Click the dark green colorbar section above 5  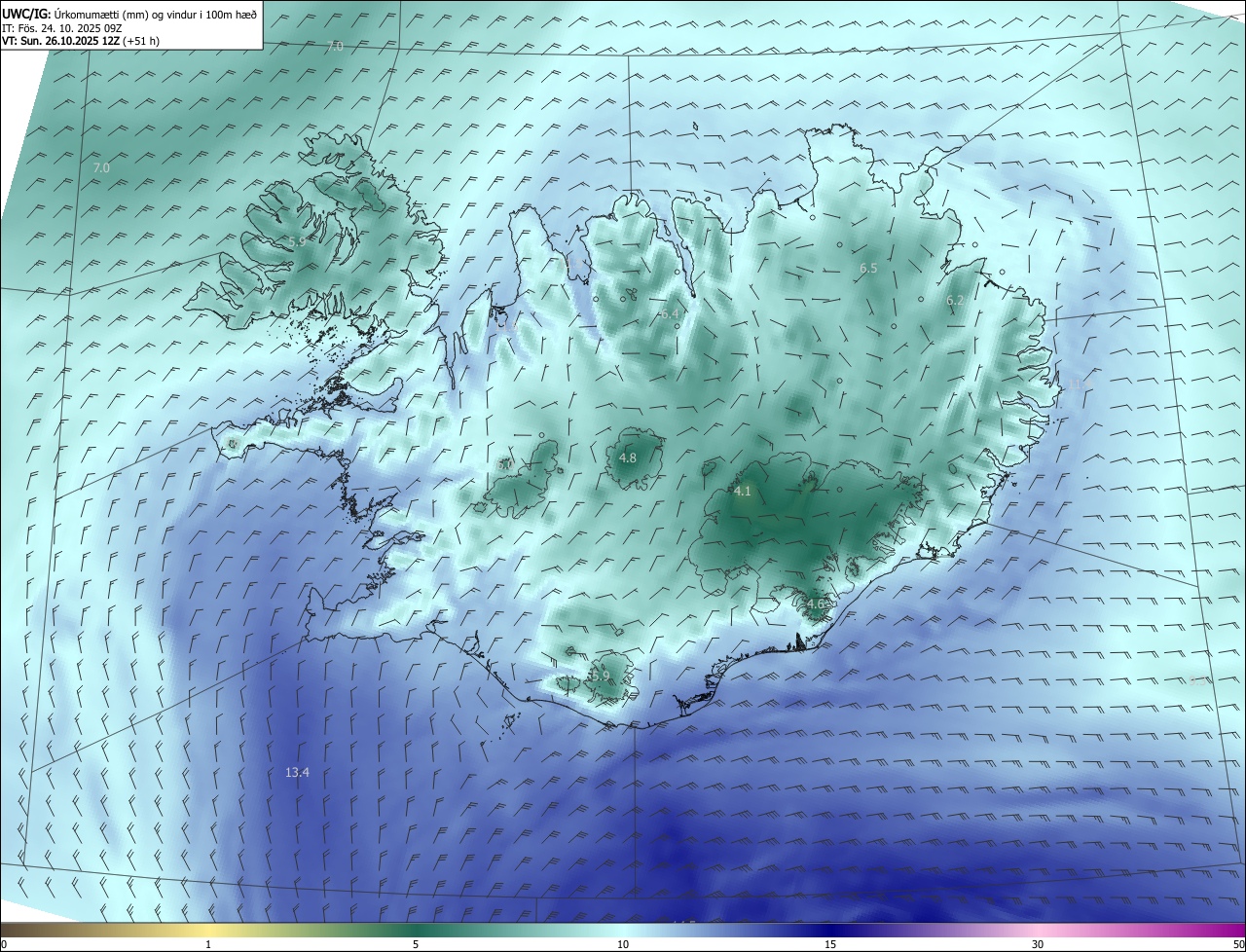(416, 930)
